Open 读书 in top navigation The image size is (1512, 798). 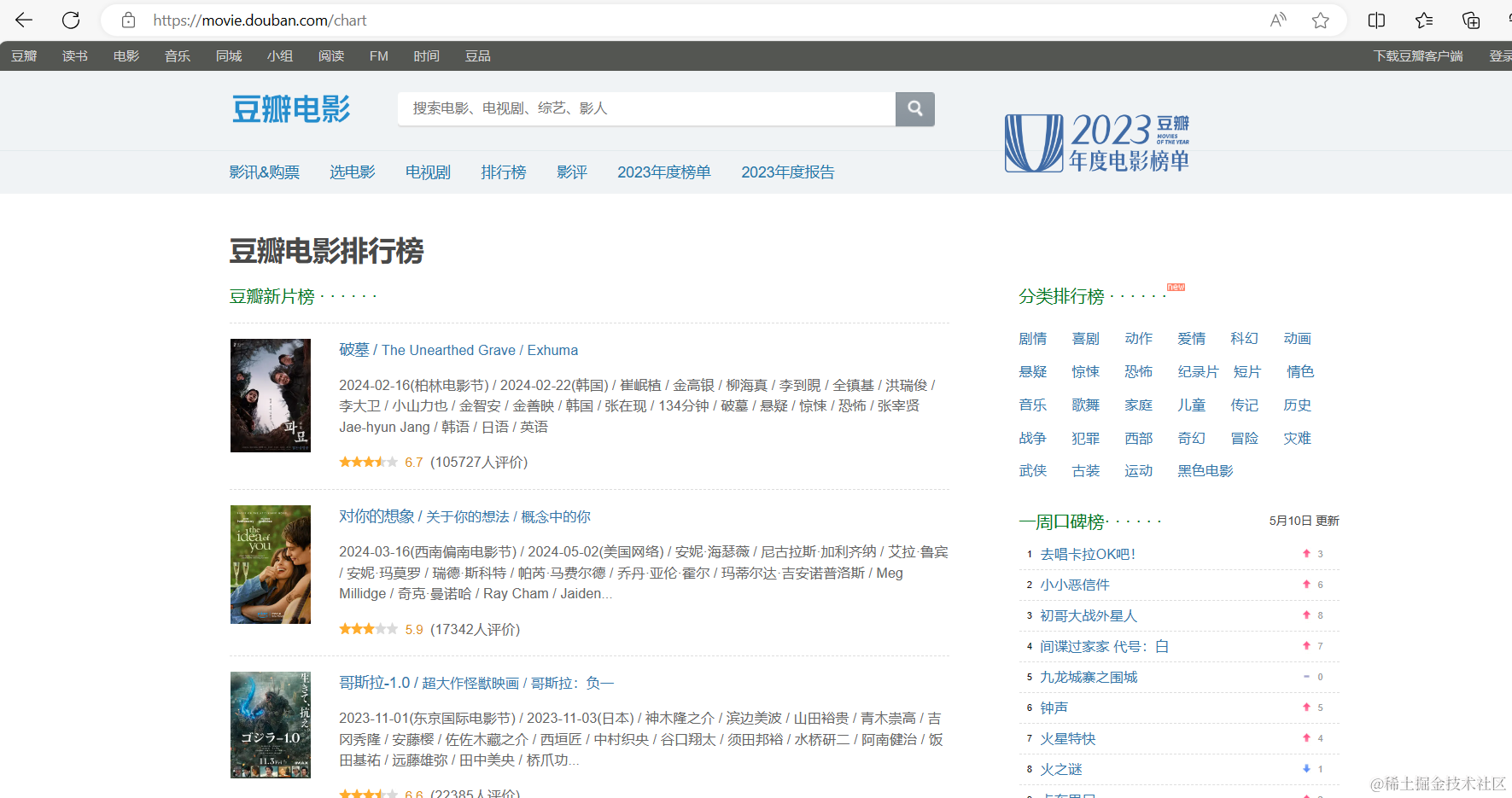[x=75, y=56]
